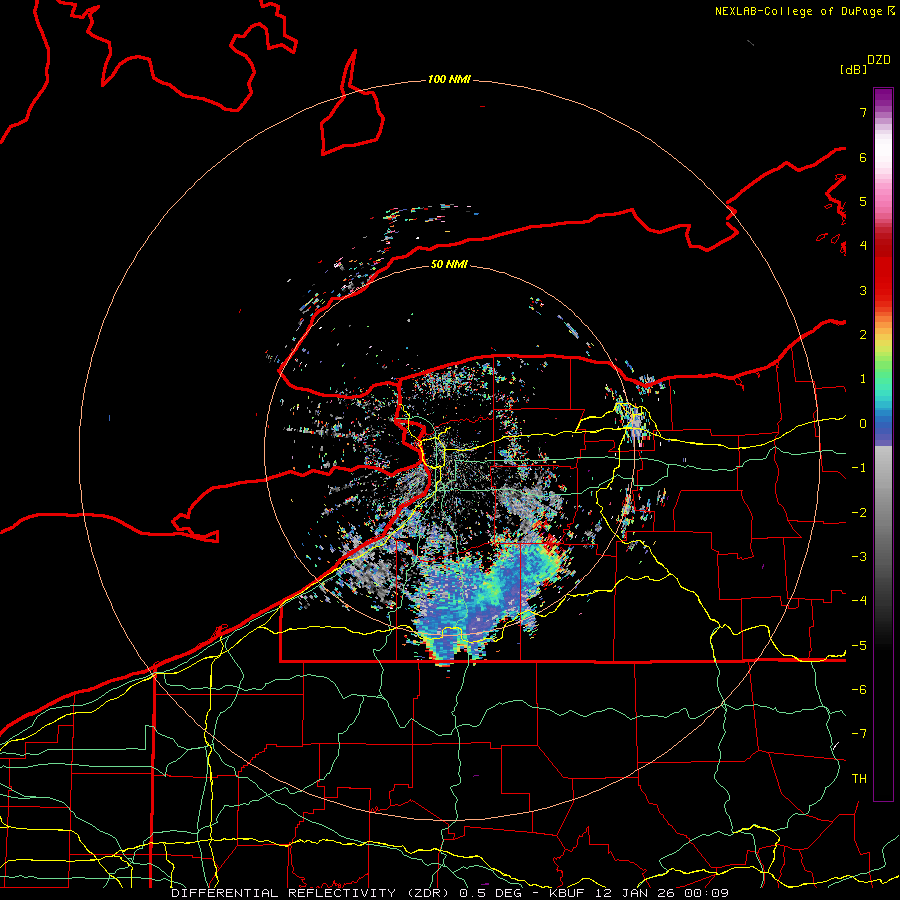Click the DZD legend title
The width and height of the screenshot is (900, 900).
click(879, 60)
